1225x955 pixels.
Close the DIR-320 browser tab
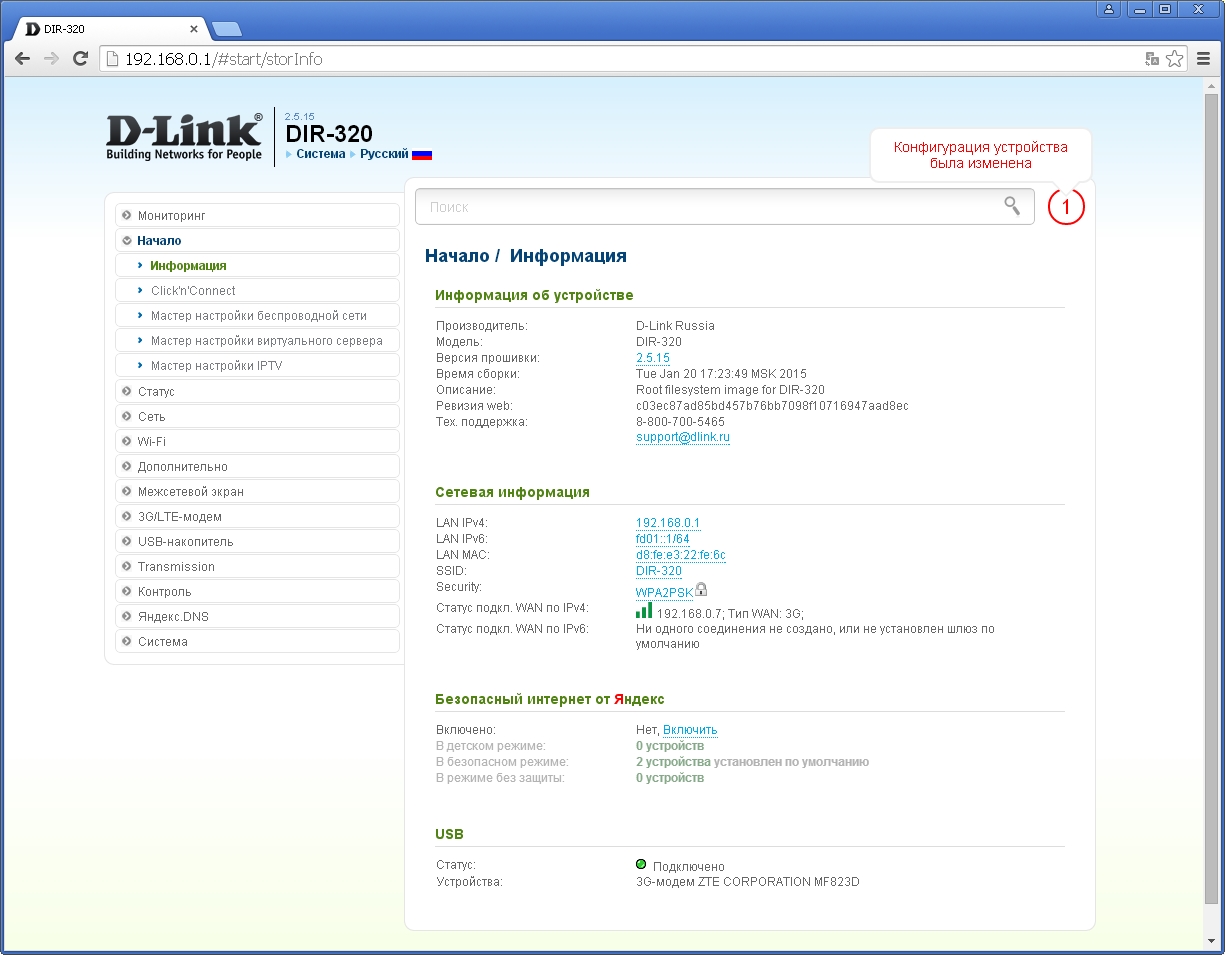click(194, 29)
